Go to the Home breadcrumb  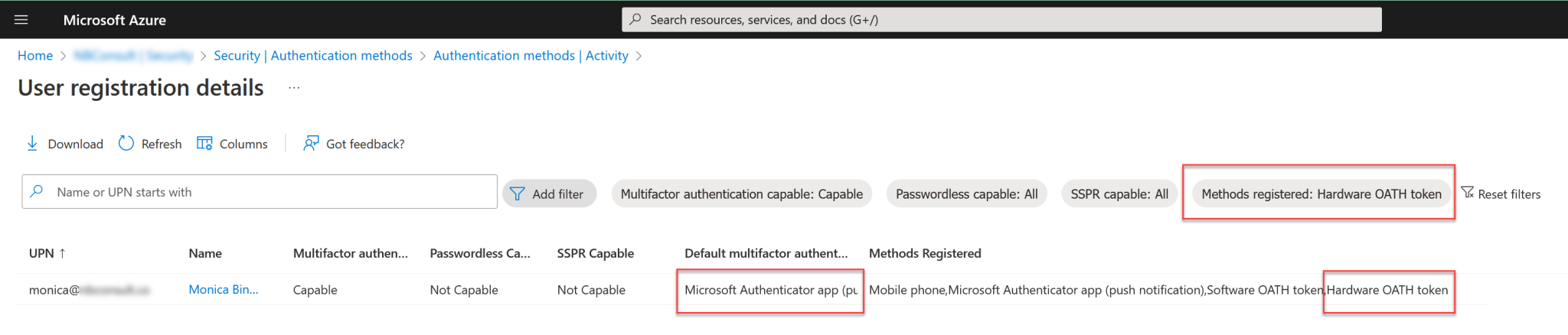pyautogui.click(x=35, y=56)
